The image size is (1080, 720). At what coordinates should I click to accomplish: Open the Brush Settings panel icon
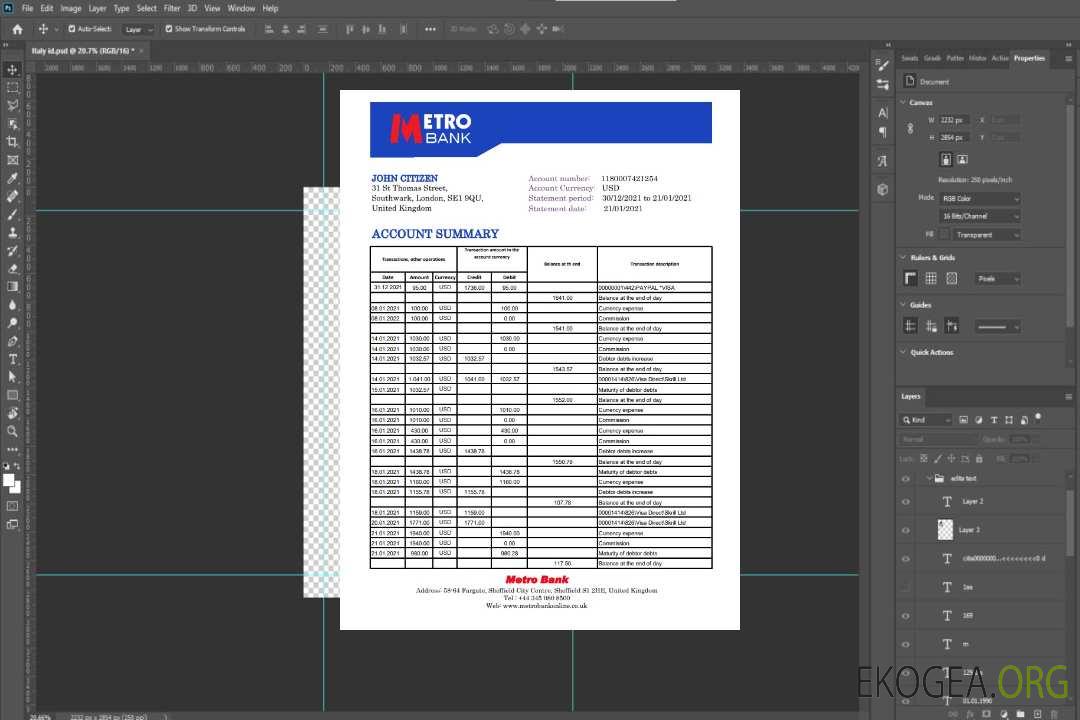(883, 65)
